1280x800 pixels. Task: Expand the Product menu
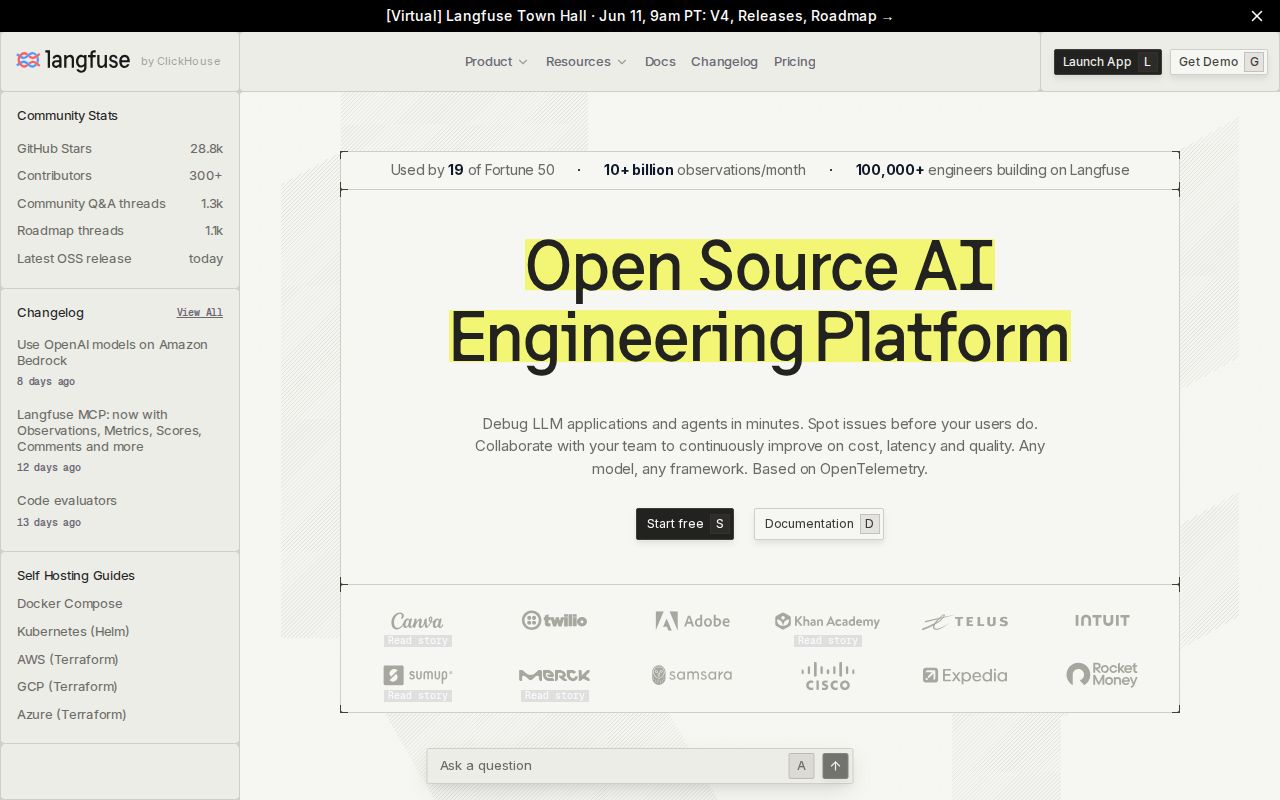pos(496,62)
